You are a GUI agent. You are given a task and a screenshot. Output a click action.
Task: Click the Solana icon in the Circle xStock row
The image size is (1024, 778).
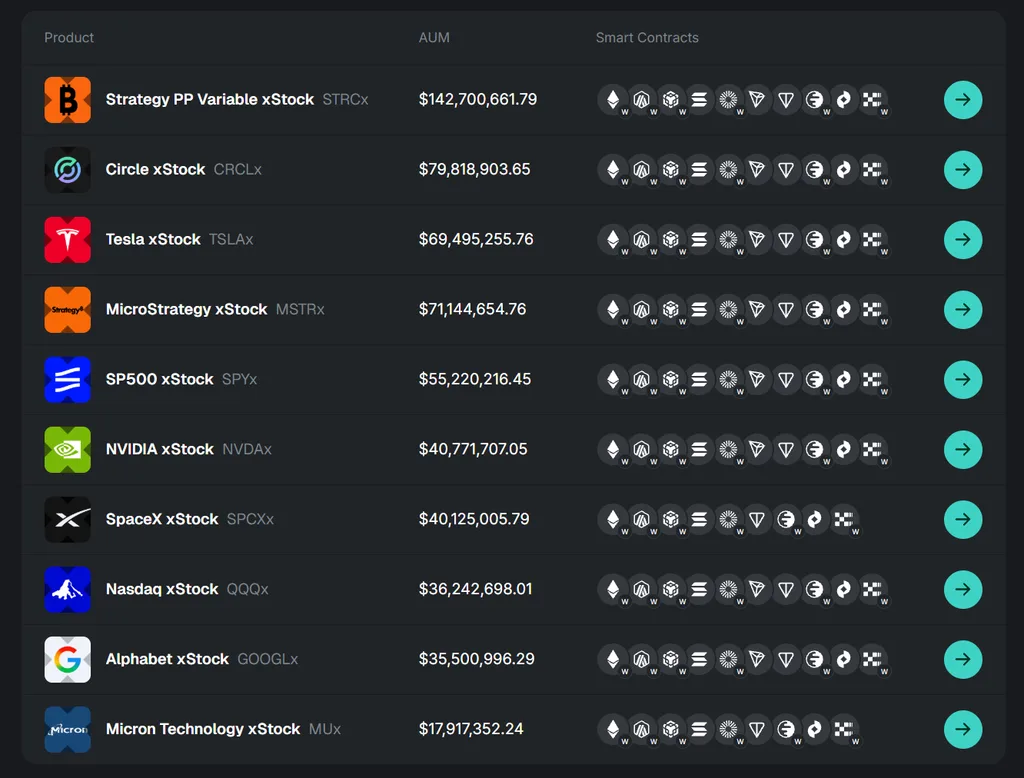point(699,170)
